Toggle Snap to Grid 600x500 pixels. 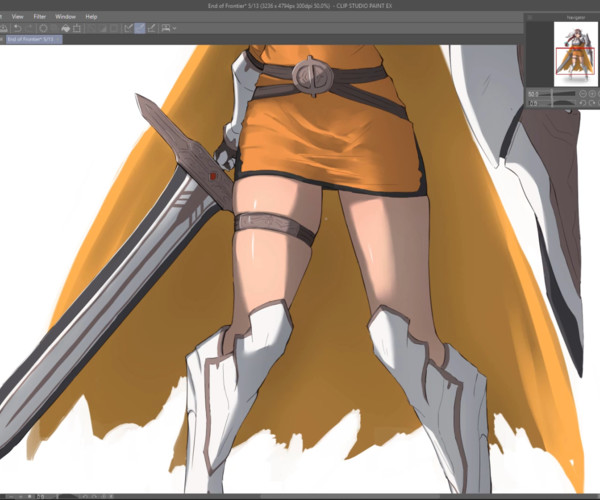click(x=151, y=28)
